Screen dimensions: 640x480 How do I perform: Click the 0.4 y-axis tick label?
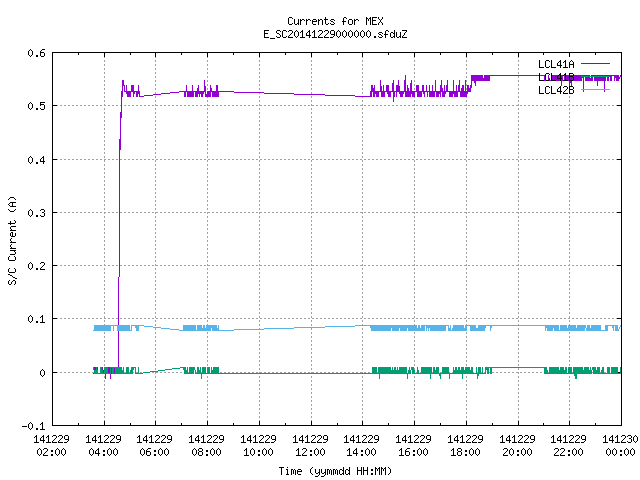36,160
